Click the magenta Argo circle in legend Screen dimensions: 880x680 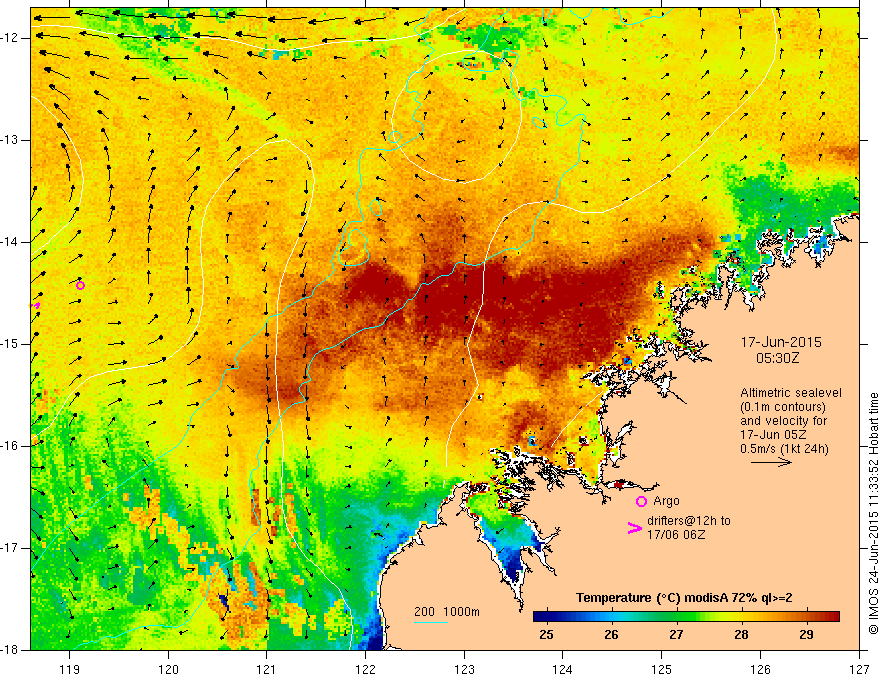pyautogui.click(x=641, y=501)
